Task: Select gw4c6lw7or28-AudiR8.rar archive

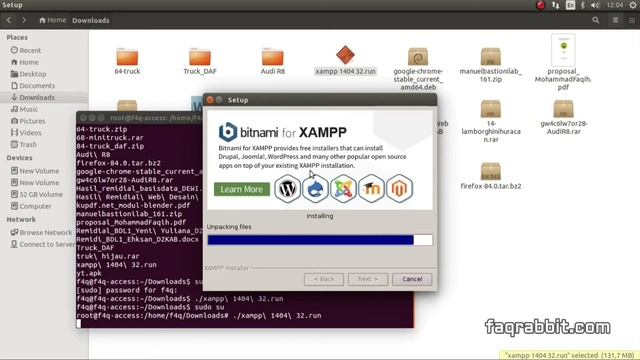Action: coord(563,118)
